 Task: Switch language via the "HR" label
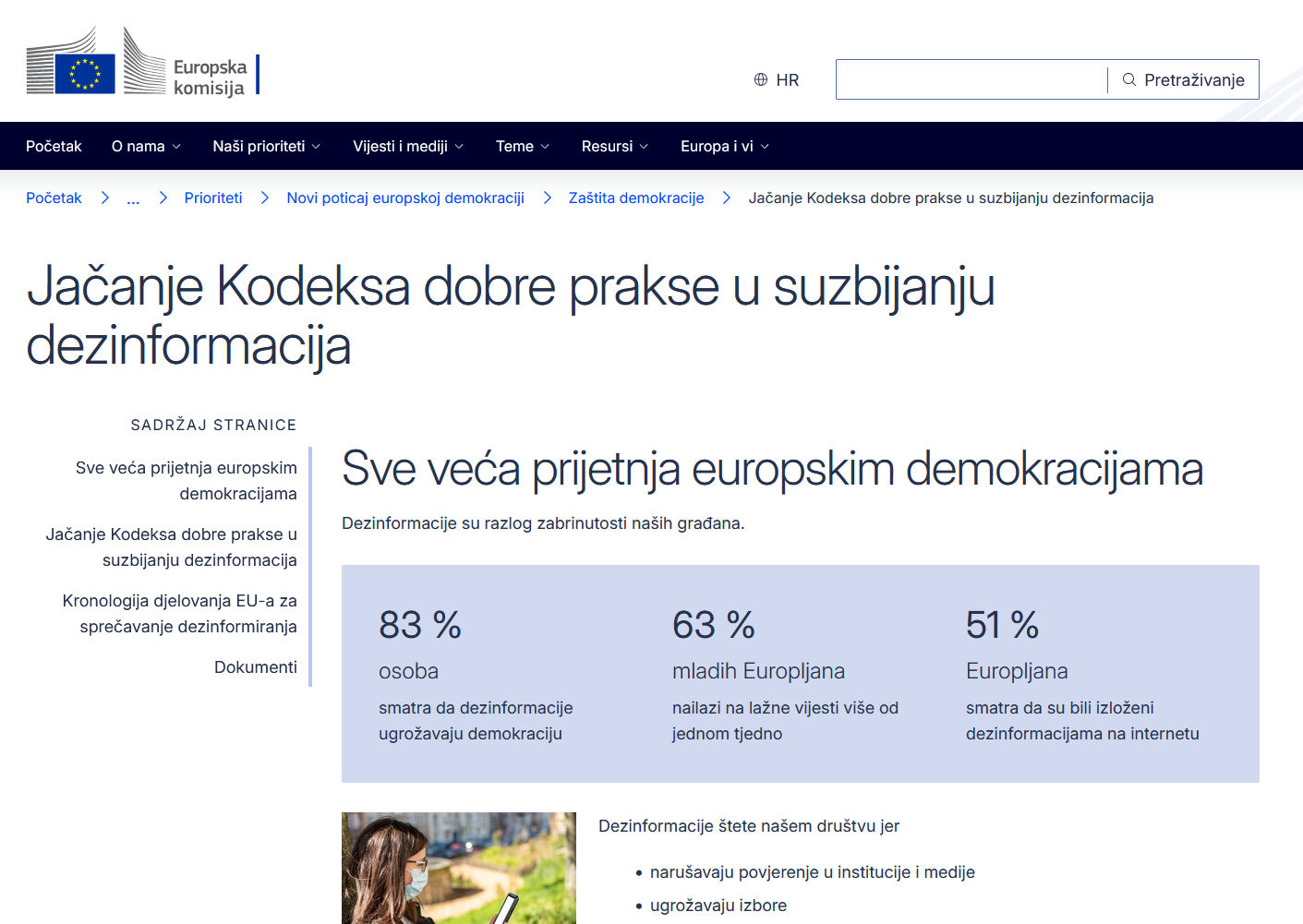788,79
